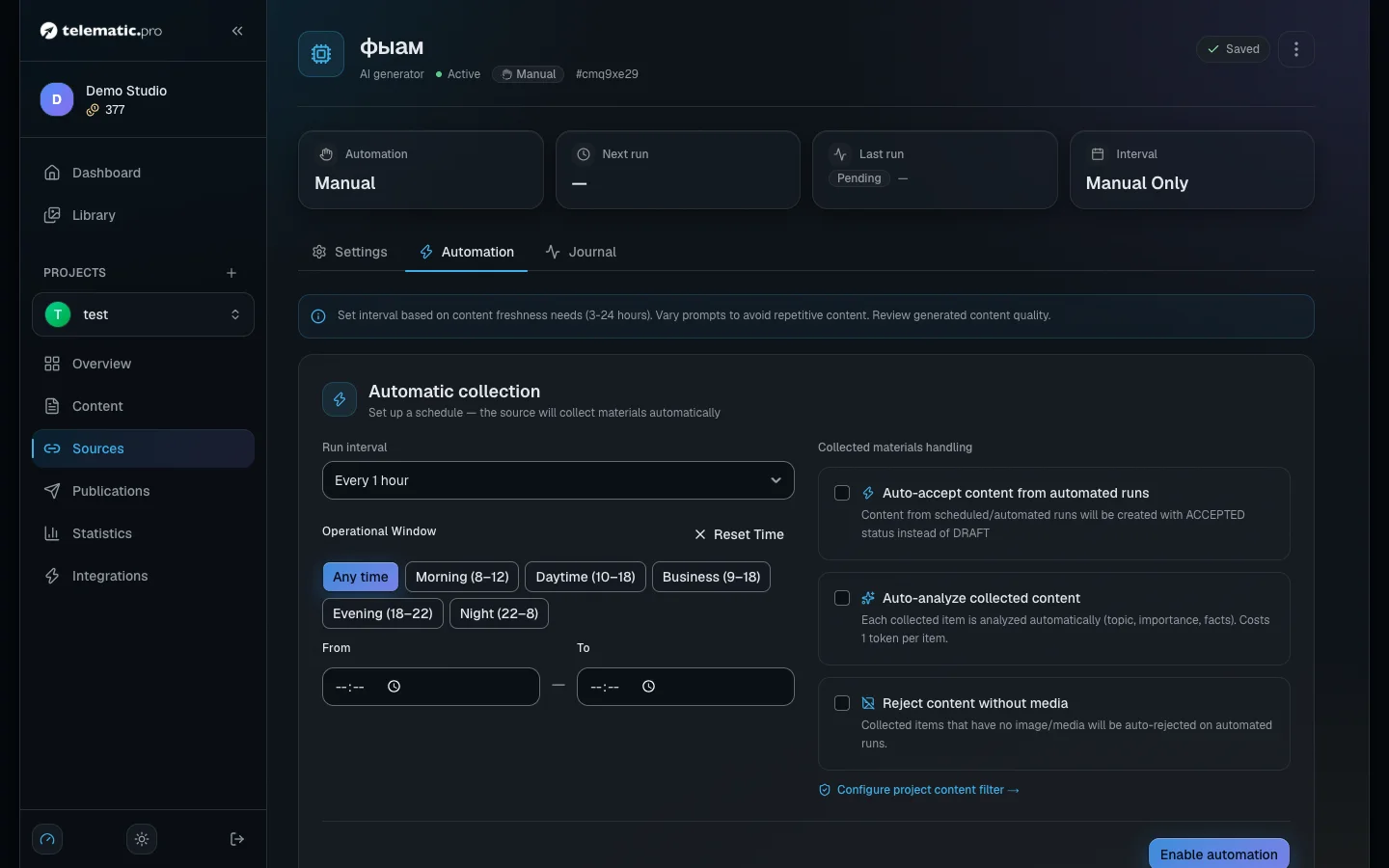
Task: Open the Settings tab
Action: [x=349, y=252]
